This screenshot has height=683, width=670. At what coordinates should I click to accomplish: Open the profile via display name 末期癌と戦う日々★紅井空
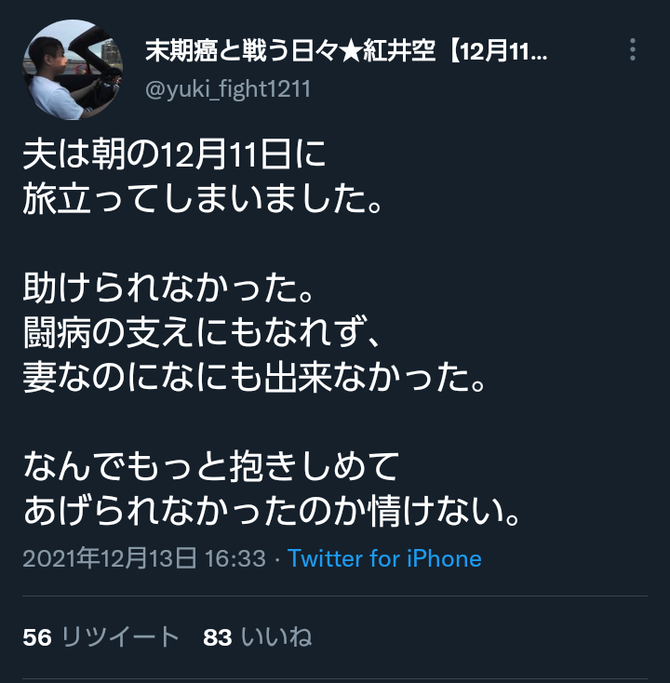click(x=290, y=51)
